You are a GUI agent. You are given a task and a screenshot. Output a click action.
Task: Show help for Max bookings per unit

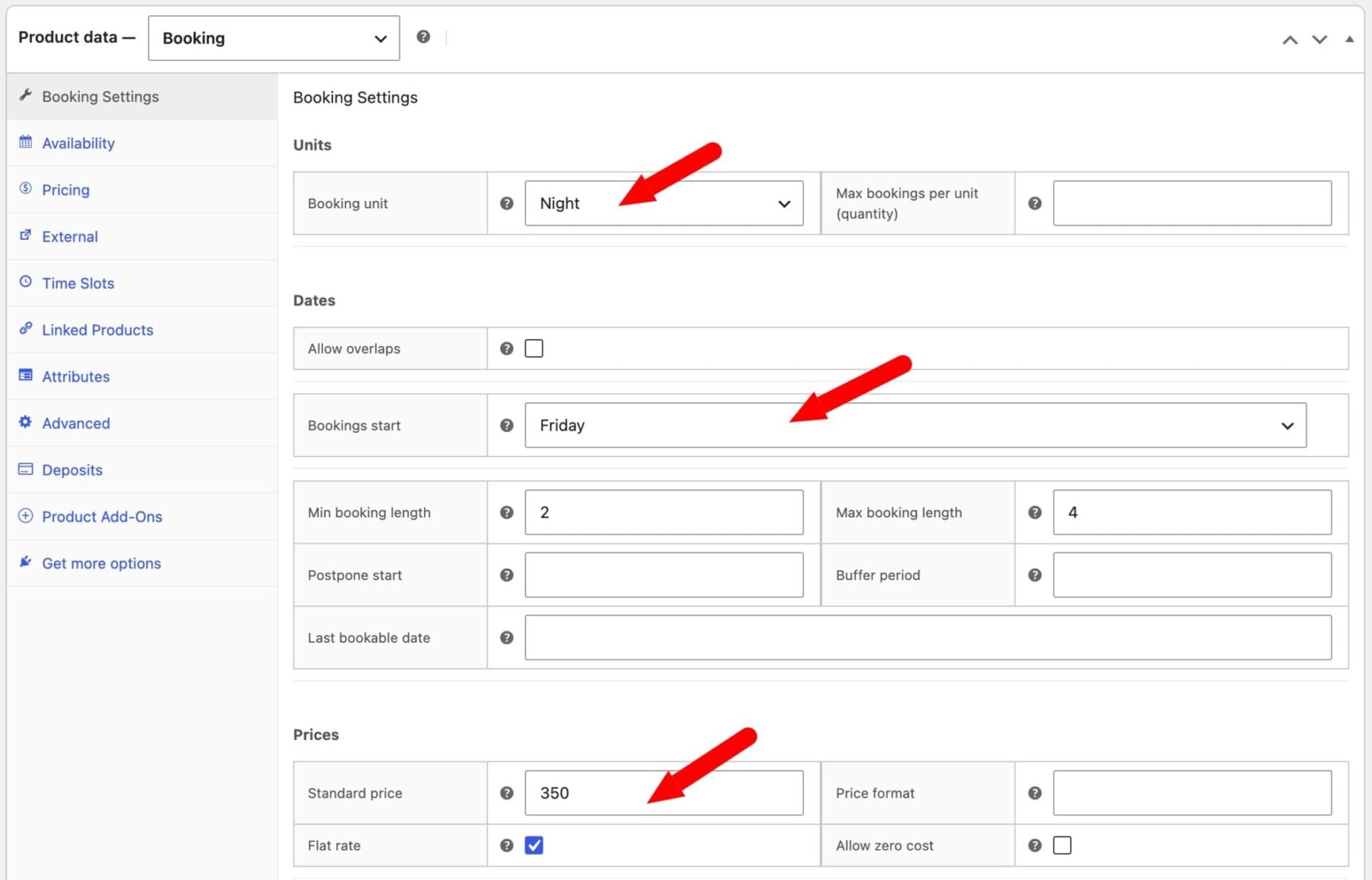click(1035, 203)
